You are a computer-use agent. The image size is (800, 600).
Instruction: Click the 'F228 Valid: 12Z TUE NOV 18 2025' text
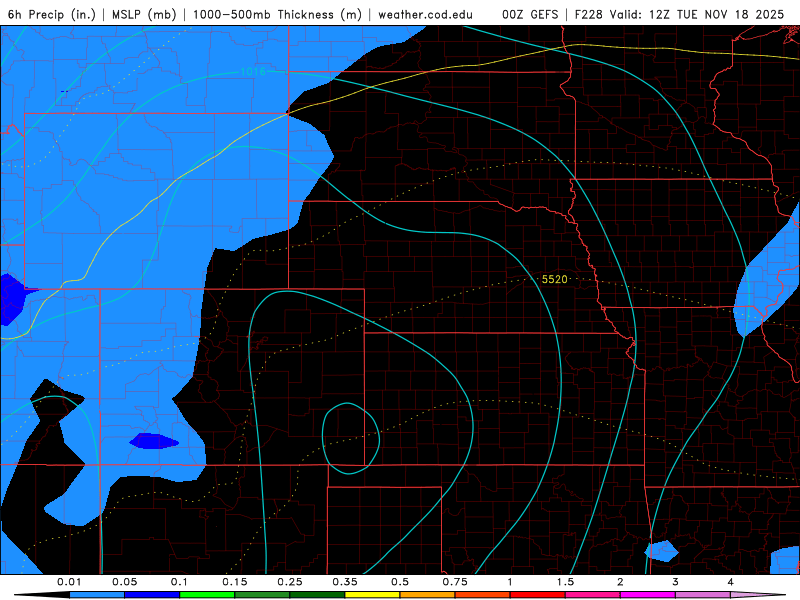(x=679, y=14)
